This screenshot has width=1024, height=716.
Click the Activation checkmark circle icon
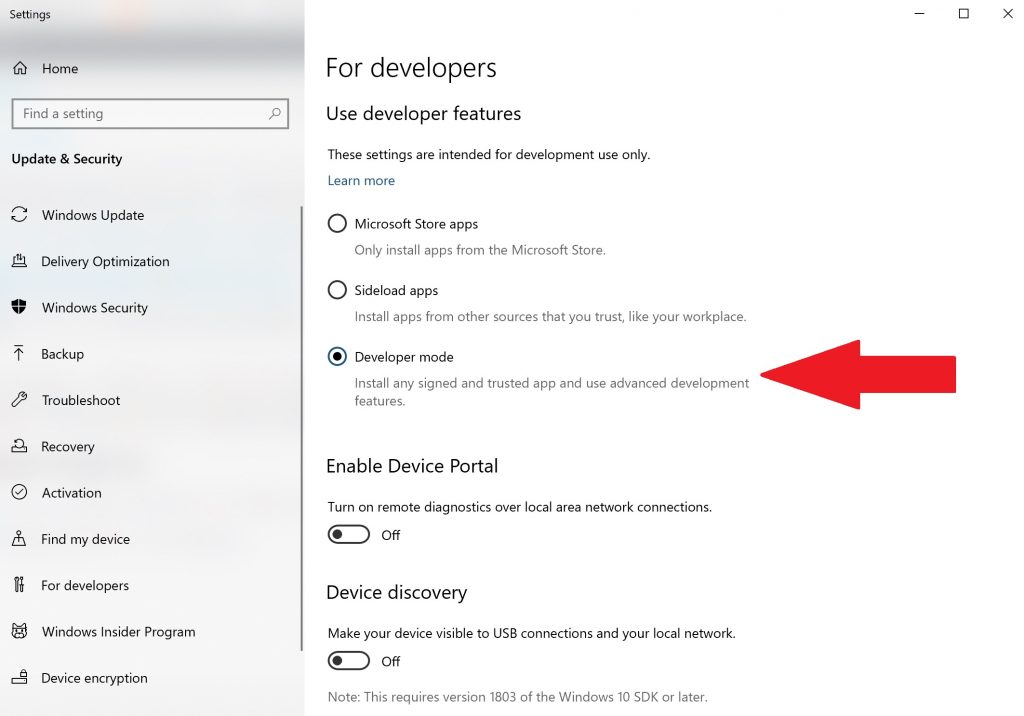pyautogui.click(x=20, y=493)
